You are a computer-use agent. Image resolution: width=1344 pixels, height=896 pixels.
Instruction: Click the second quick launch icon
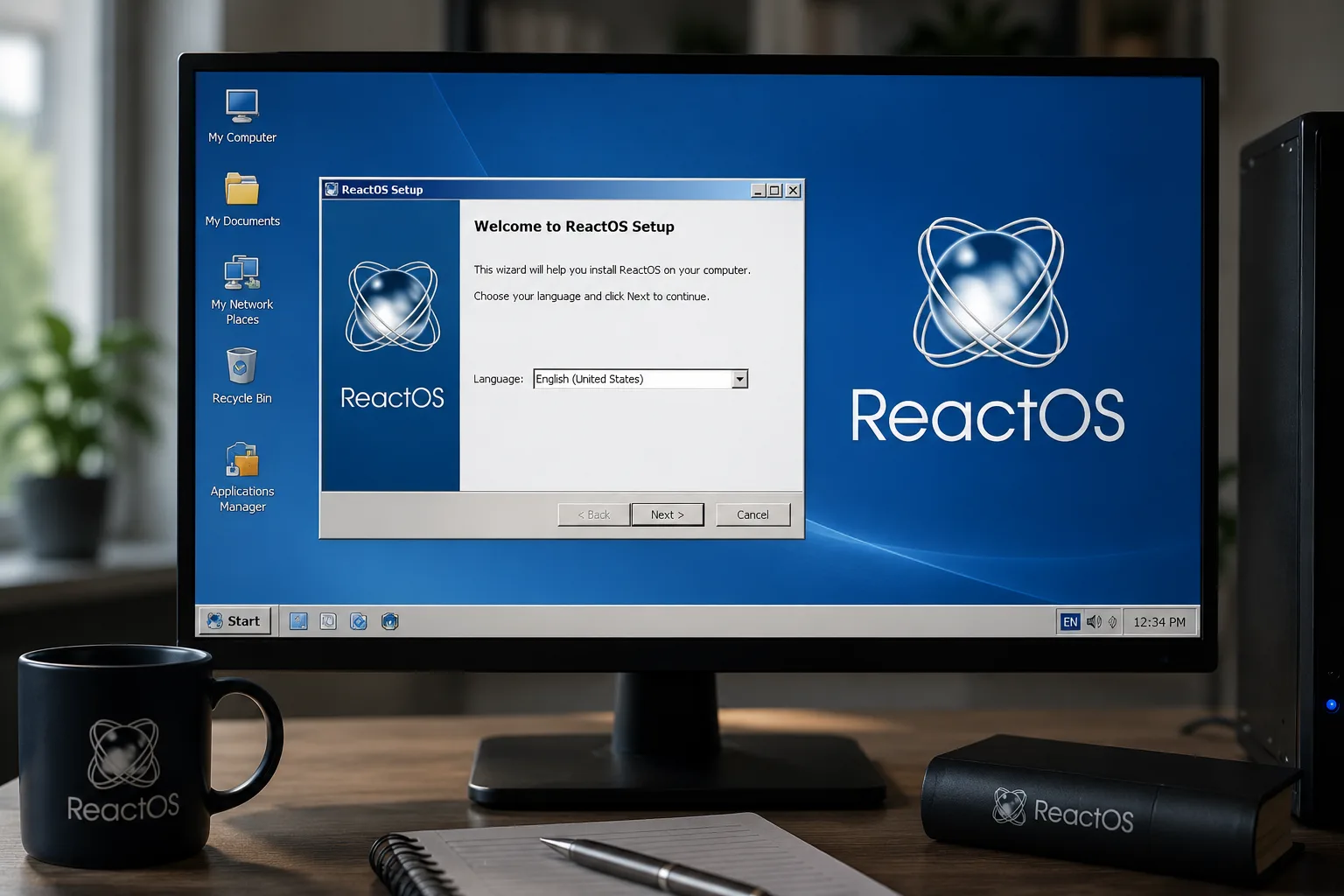coord(328,621)
